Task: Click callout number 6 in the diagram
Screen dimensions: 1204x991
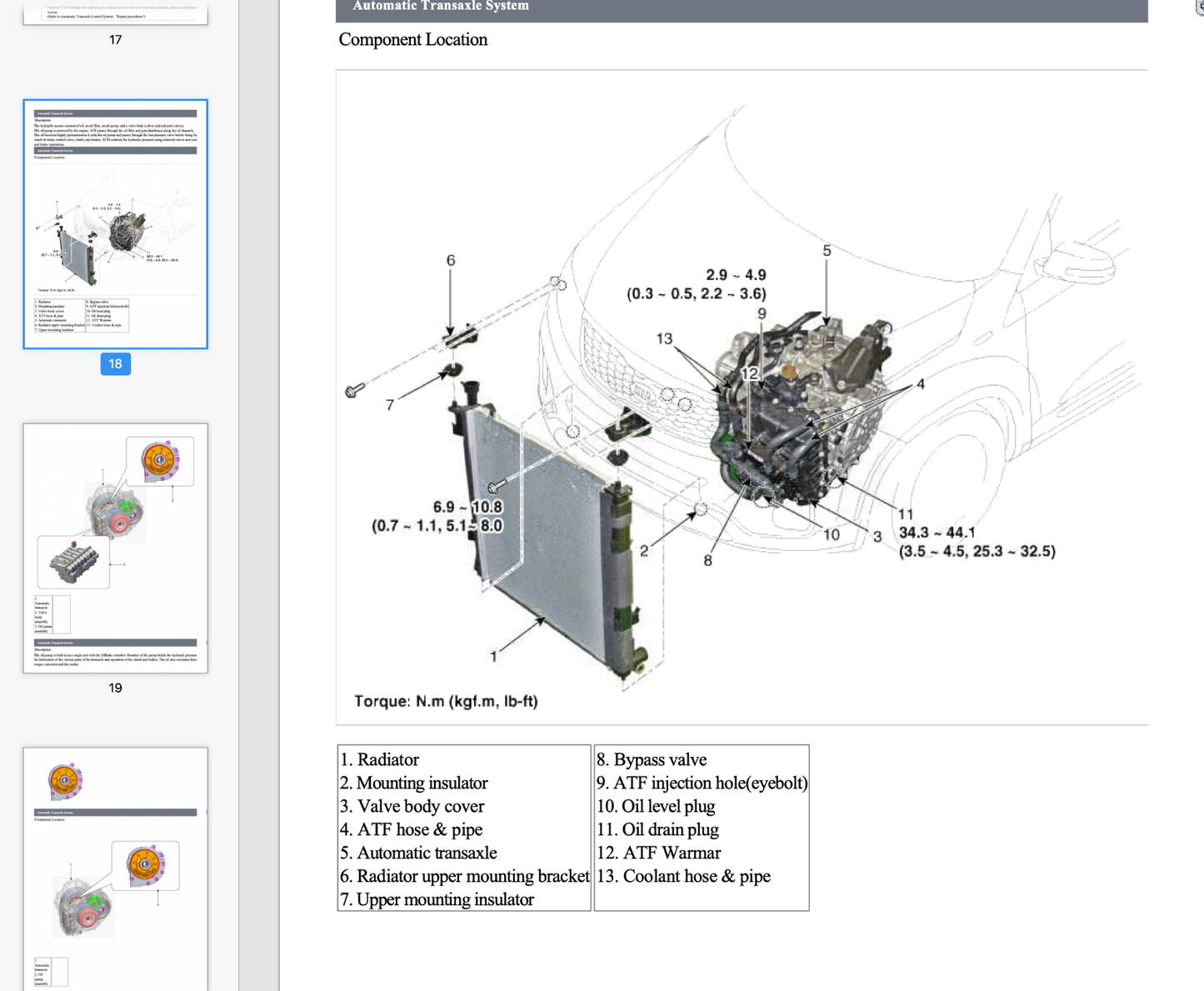Action: point(451,261)
